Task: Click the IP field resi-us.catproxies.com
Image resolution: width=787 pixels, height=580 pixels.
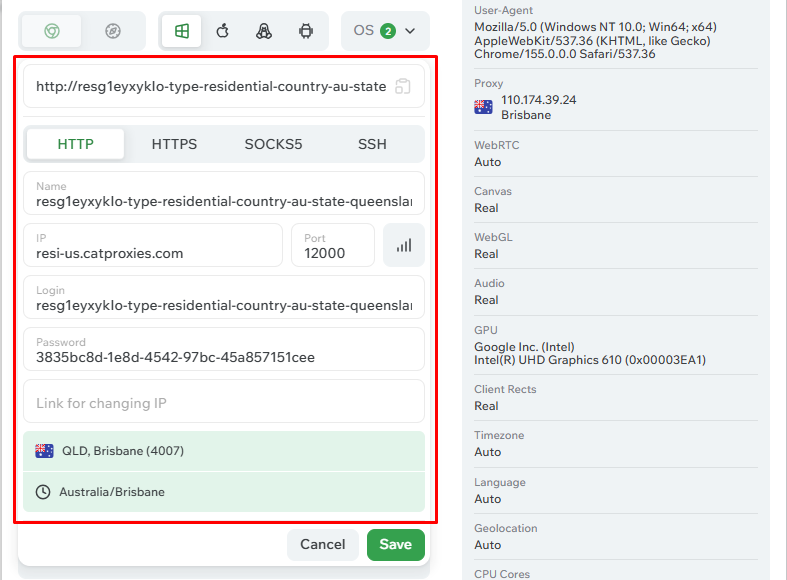Action: tap(153, 245)
